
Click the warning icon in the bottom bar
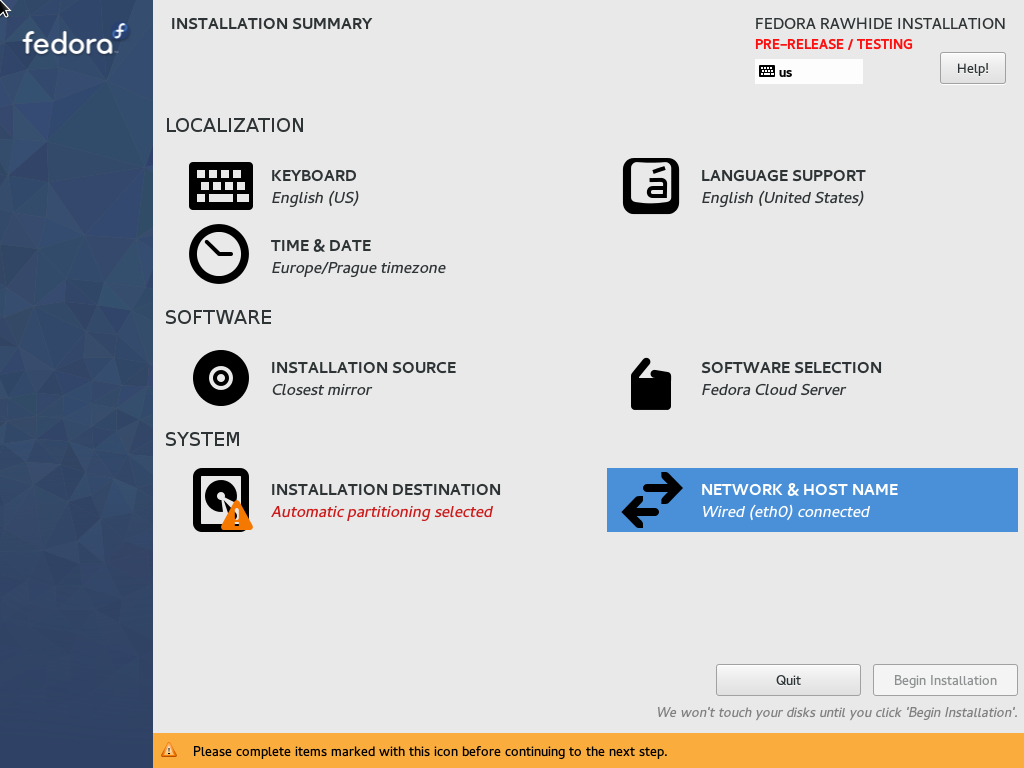tap(169, 750)
